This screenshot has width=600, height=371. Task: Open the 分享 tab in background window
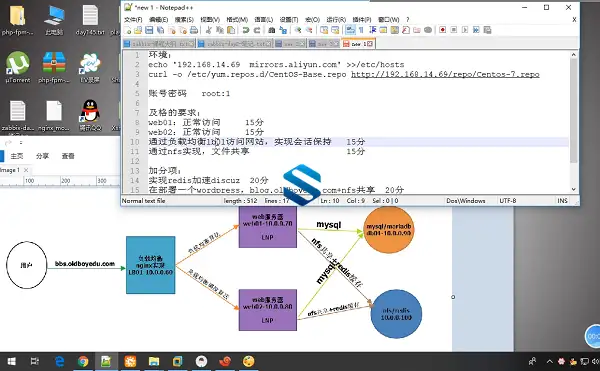click(42, 156)
